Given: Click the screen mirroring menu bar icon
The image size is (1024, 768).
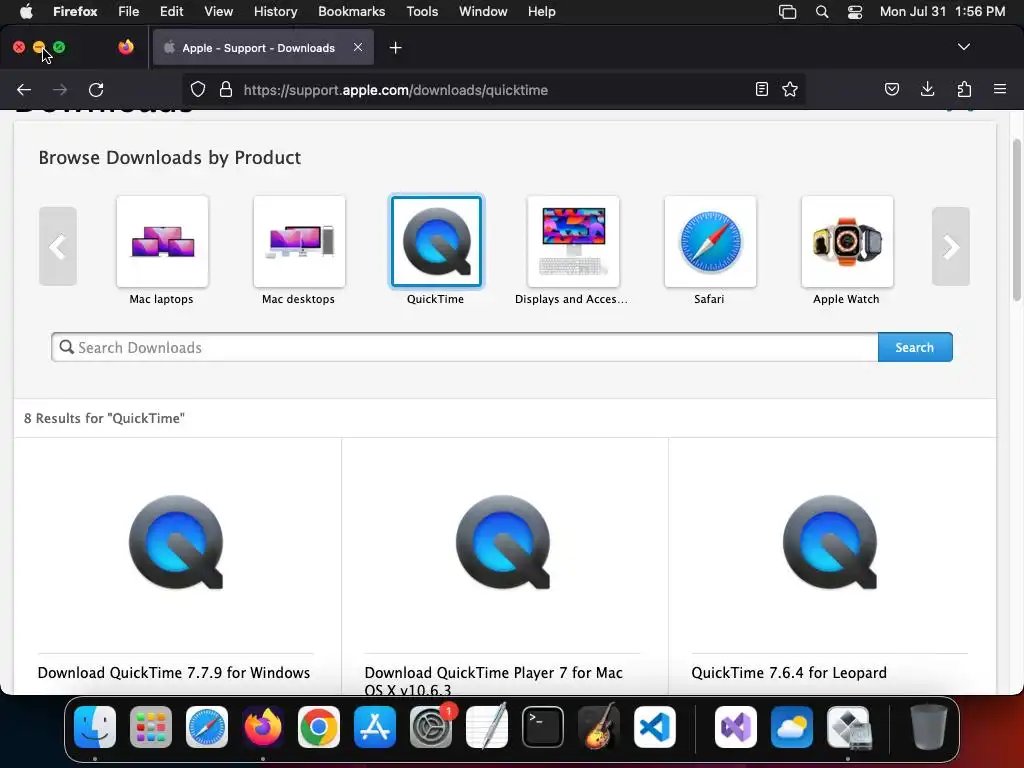Looking at the screenshot, I should click(x=788, y=12).
